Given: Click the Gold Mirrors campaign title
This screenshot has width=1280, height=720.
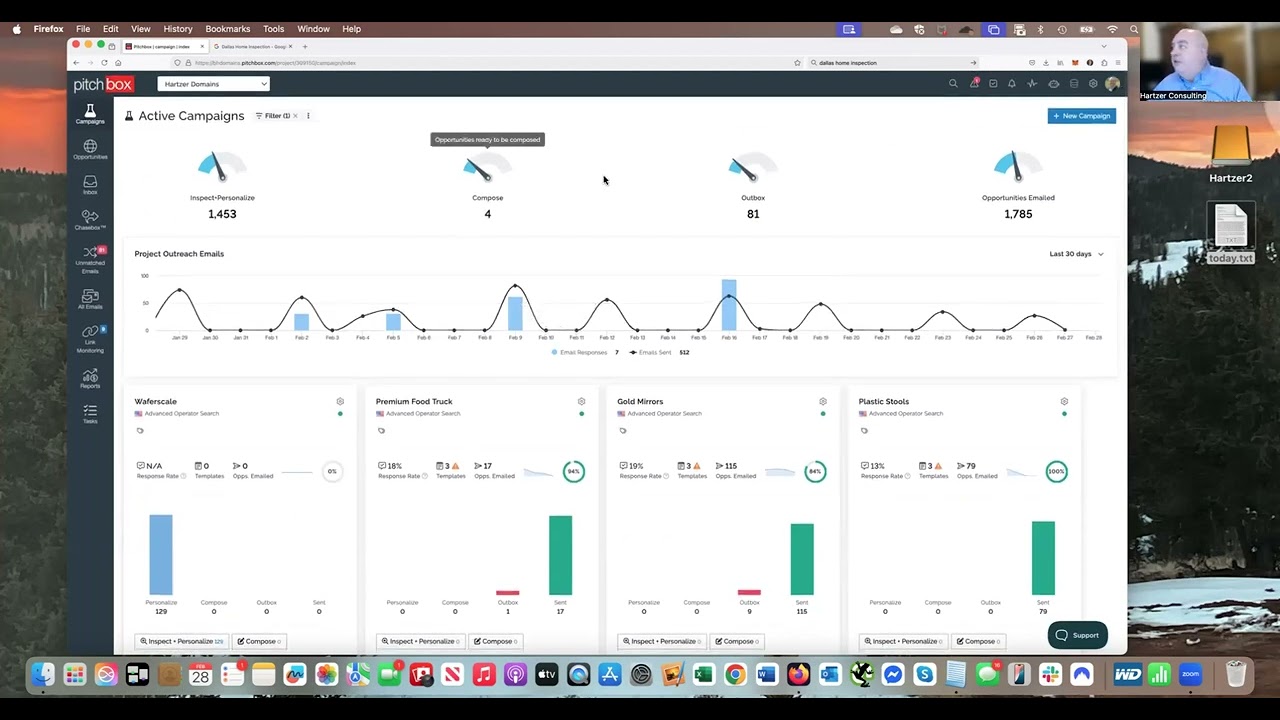Looking at the screenshot, I should pyautogui.click(x=640, y=401).
